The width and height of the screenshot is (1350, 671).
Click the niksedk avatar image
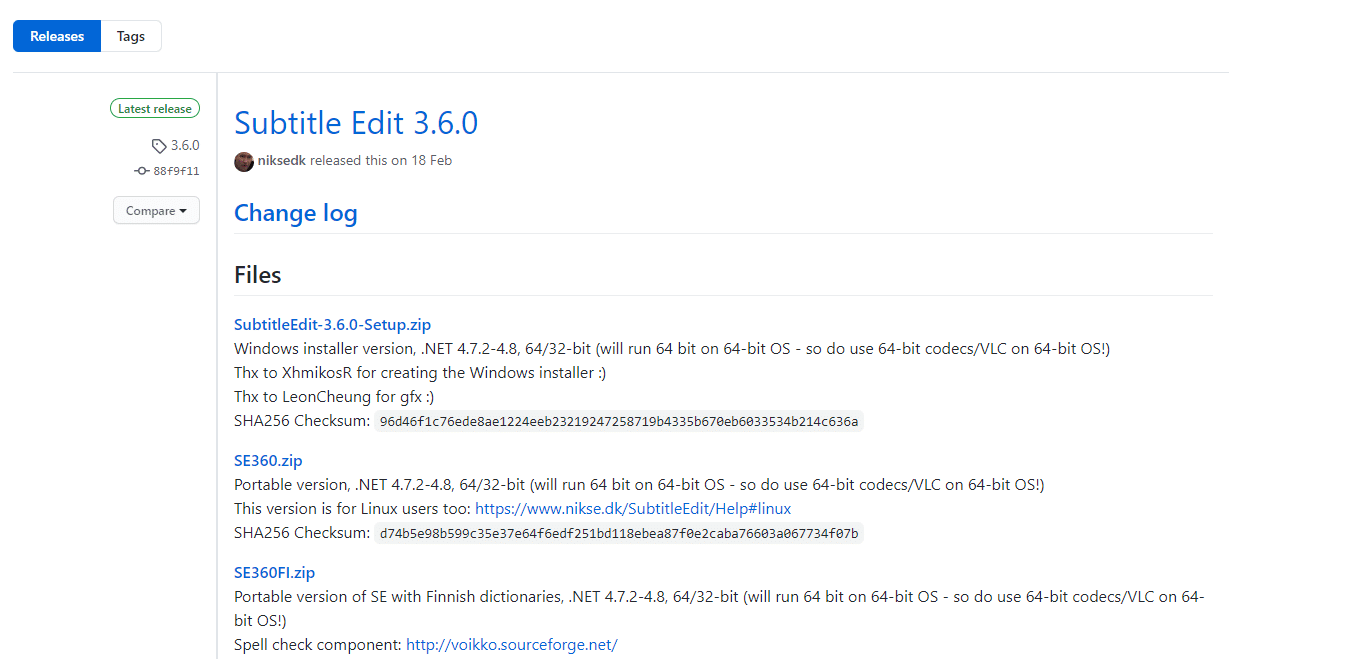(244, 161)
